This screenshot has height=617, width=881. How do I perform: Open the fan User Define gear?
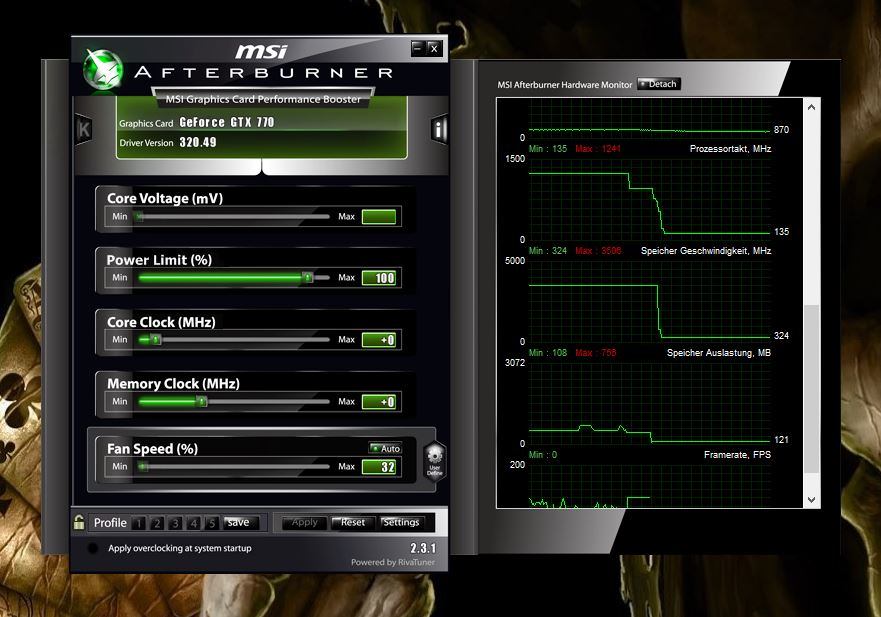pos(434,460)
